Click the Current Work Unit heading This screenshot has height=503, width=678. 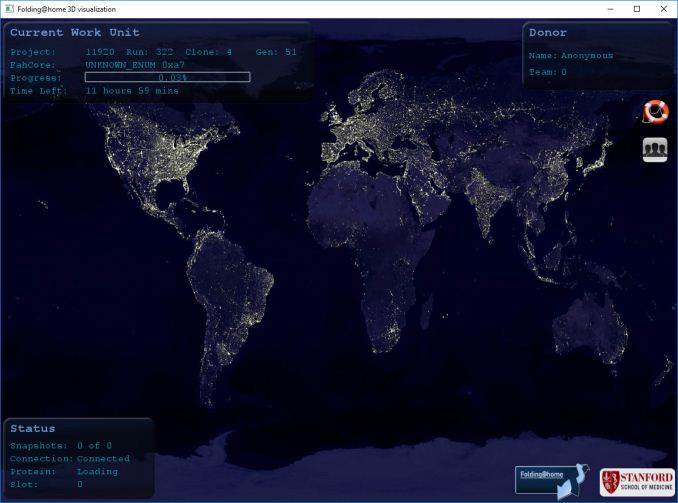coord(74,33)
